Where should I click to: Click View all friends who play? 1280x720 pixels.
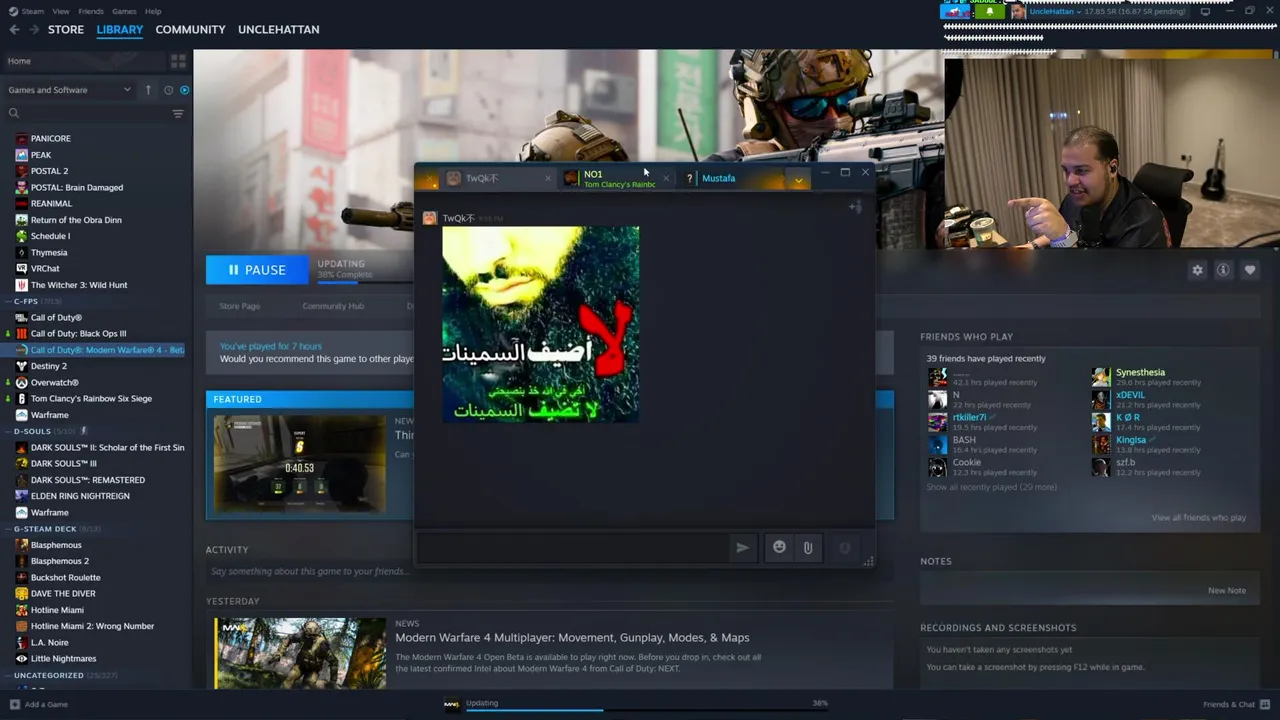[1199, 518]
